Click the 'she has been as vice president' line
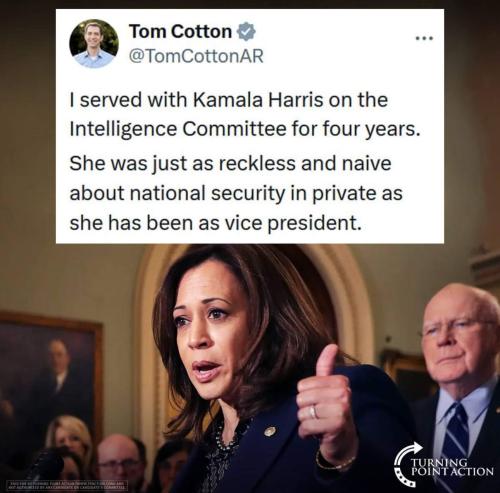The height and width of the screenshot is (493, 500). pyautogui.click(x=215, y=223)
